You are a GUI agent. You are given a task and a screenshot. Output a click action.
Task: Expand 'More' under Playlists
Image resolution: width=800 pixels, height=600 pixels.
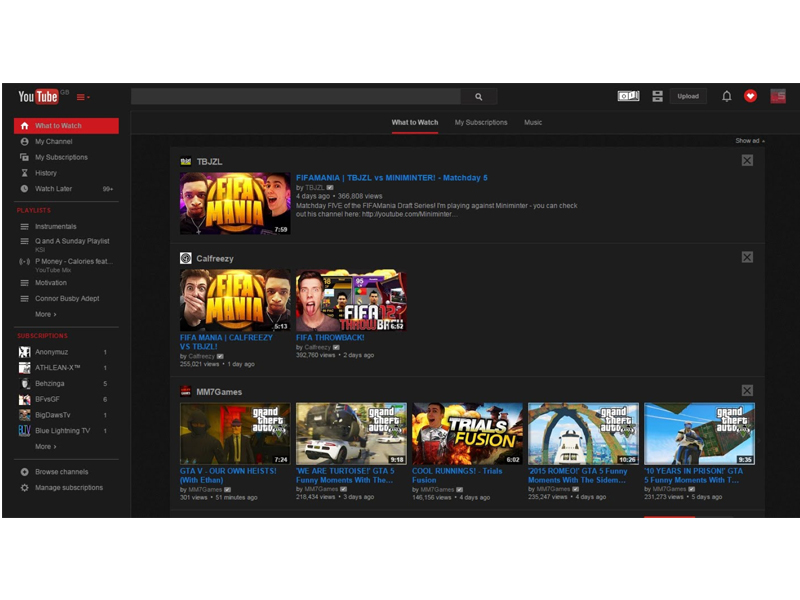point(45,314)
